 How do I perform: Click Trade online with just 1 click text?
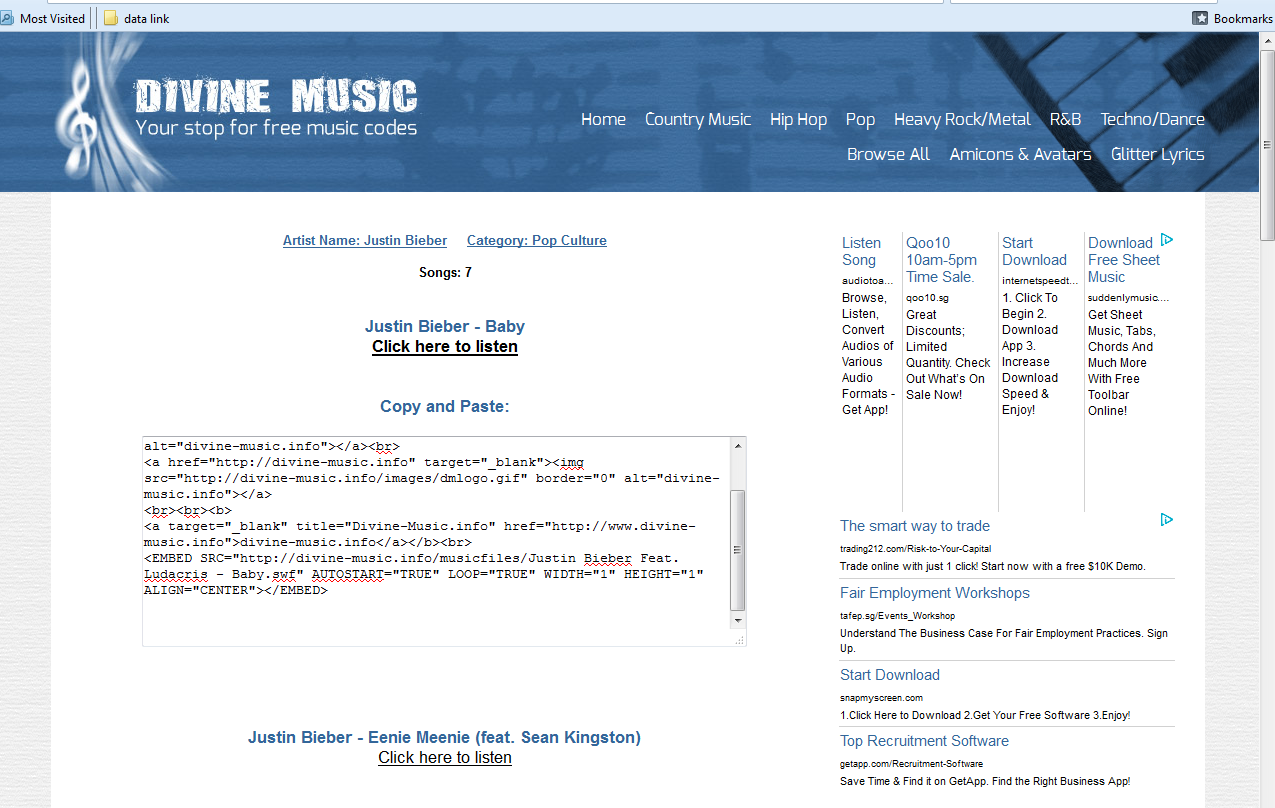coord(993,566)
